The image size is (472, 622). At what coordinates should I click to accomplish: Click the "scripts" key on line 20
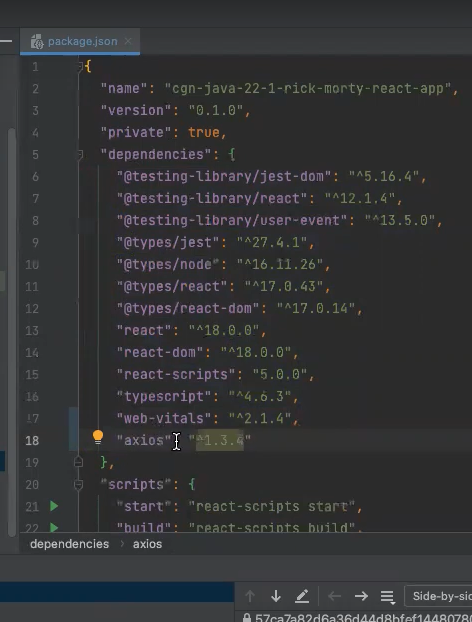click(136, 484)
